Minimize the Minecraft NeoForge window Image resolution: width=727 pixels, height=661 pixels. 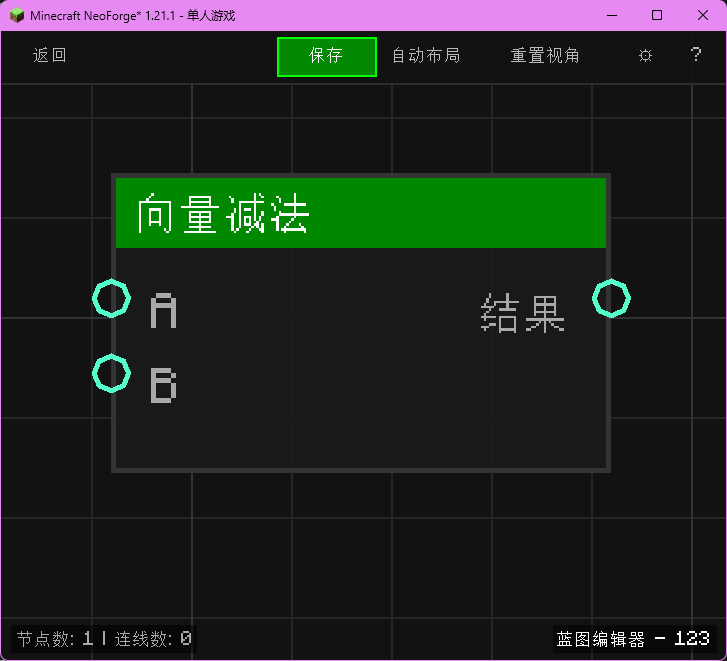click(611, 15)
